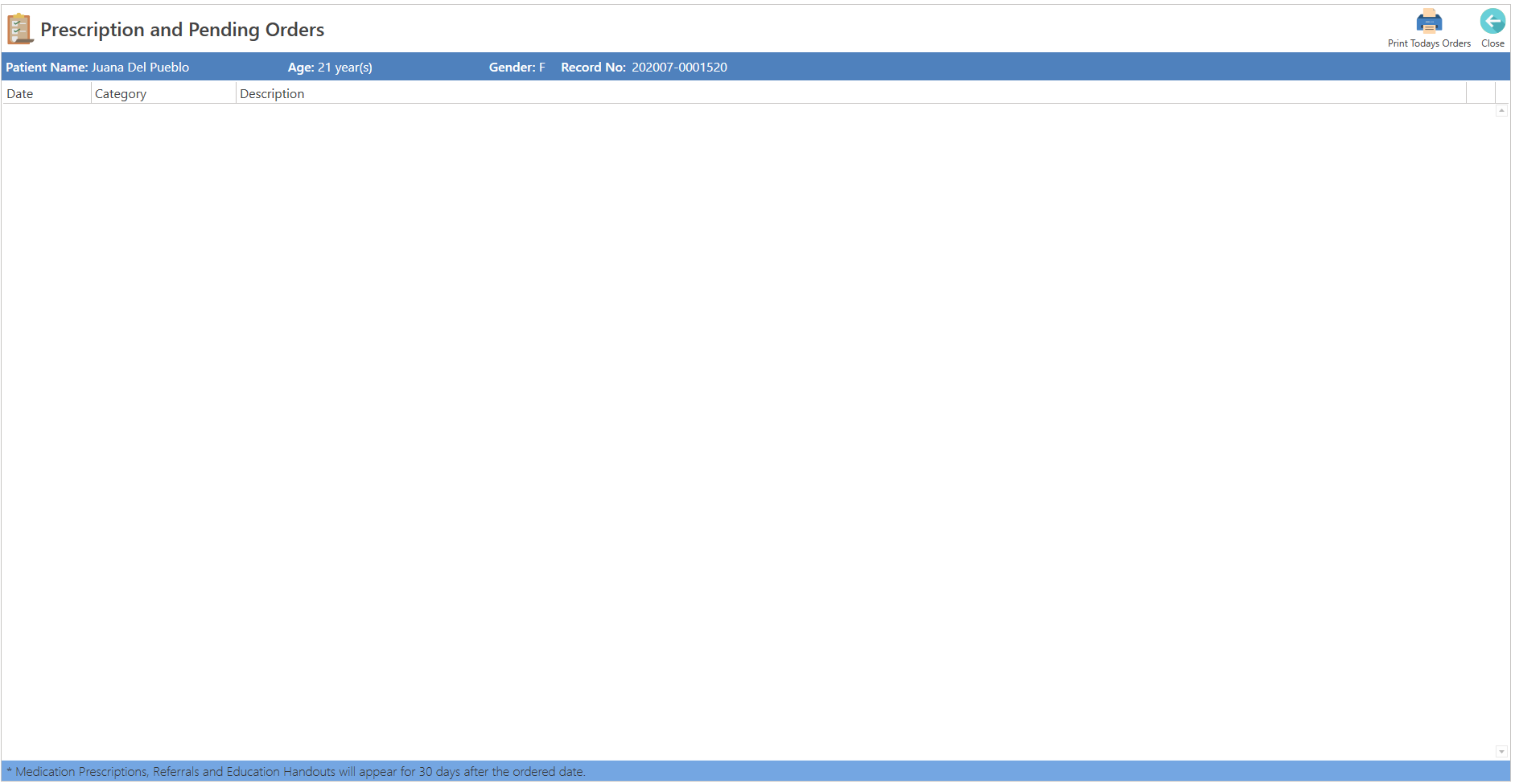
Task: Click the Prescription and Pending Orders clipboard icon
Action: (x=20, y=29)
